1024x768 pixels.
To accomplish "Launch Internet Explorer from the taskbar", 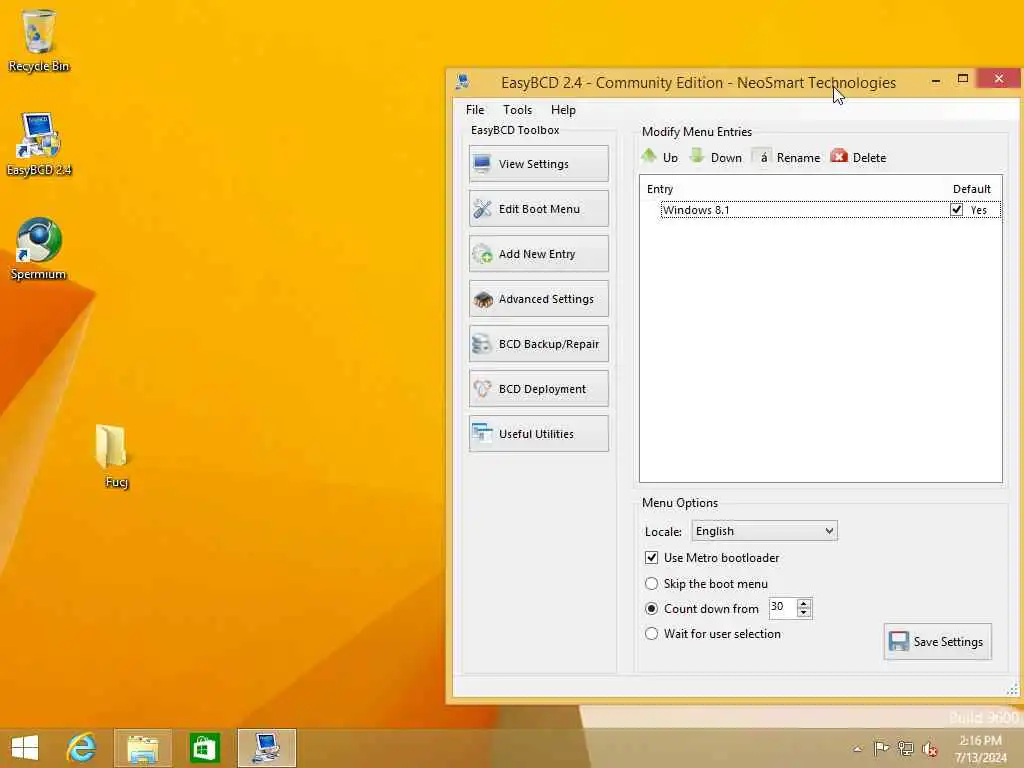I will [82, 748].
